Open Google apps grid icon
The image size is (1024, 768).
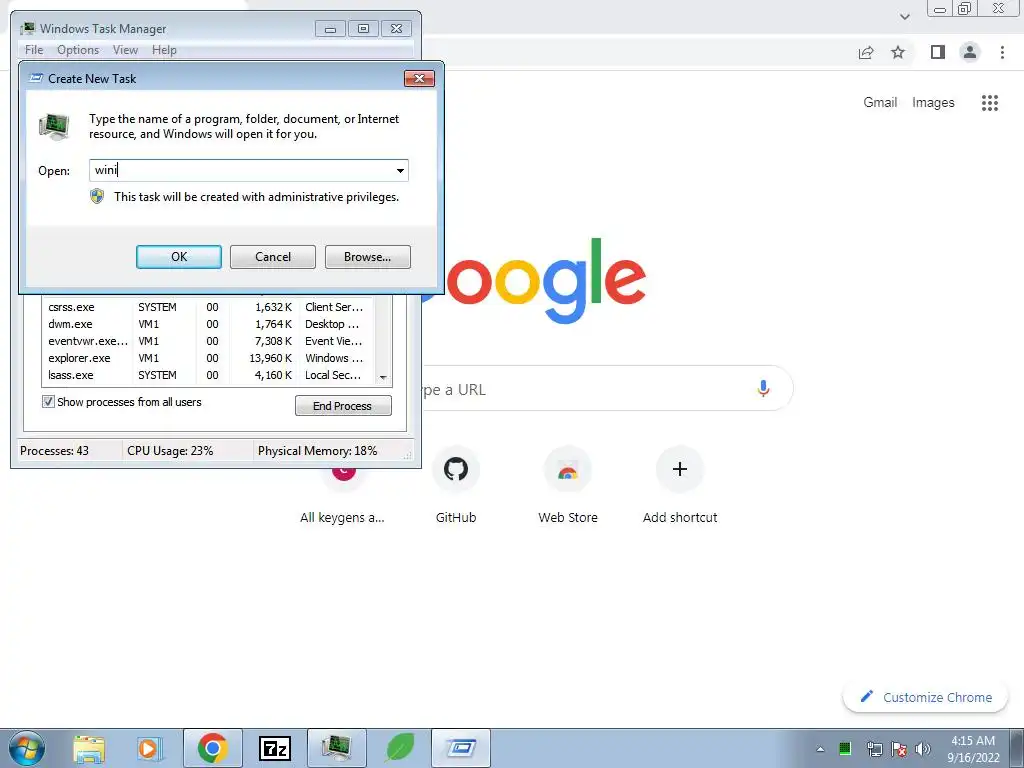(990, 103)
